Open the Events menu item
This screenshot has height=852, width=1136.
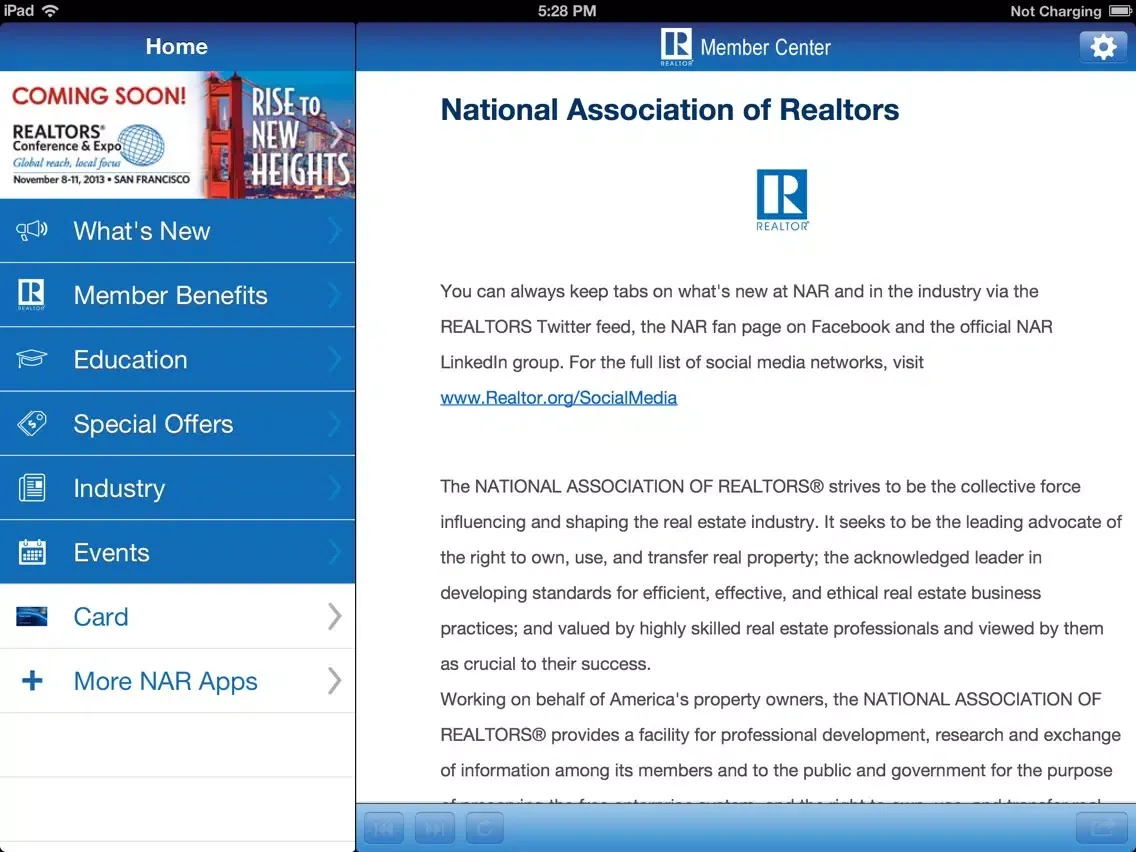click(x=178, y=552)
